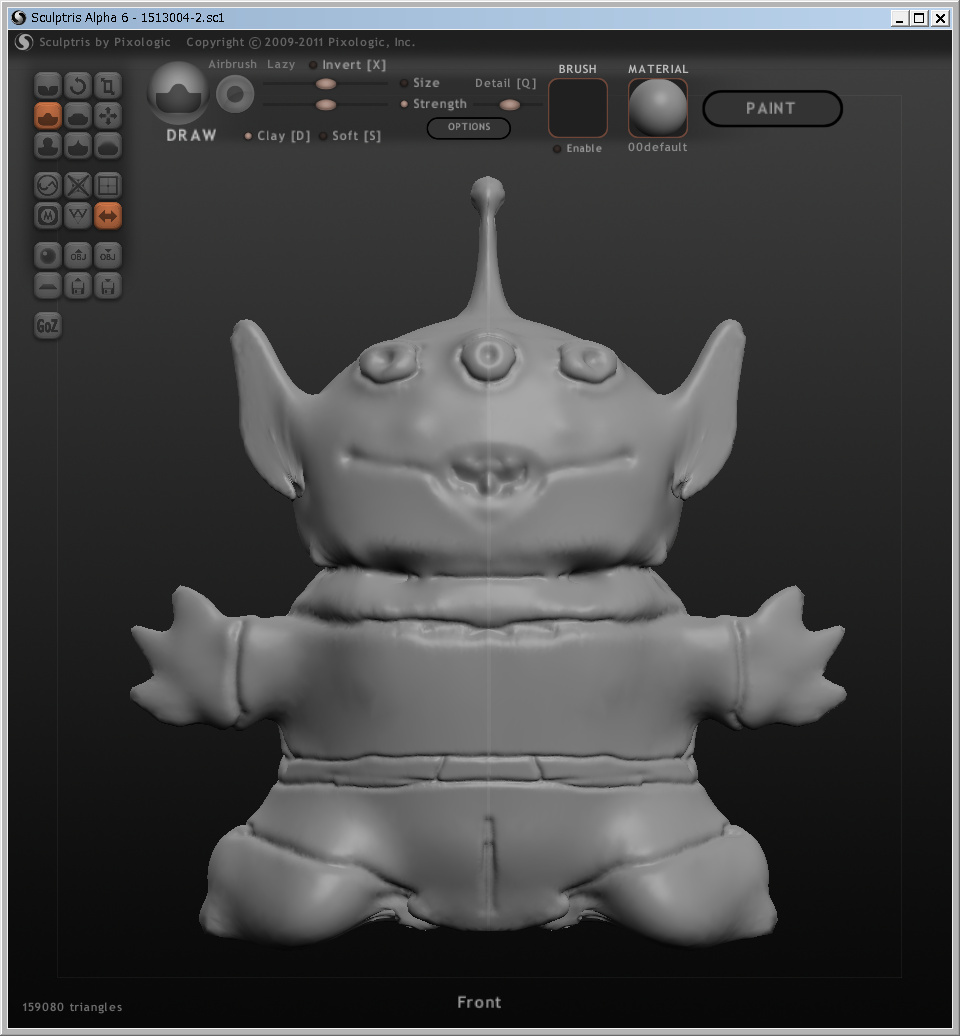Image resolution: width=960 pixels, height=1036 pixels.
Task: Switch to PAINT mode
Action: click(772, 108)
